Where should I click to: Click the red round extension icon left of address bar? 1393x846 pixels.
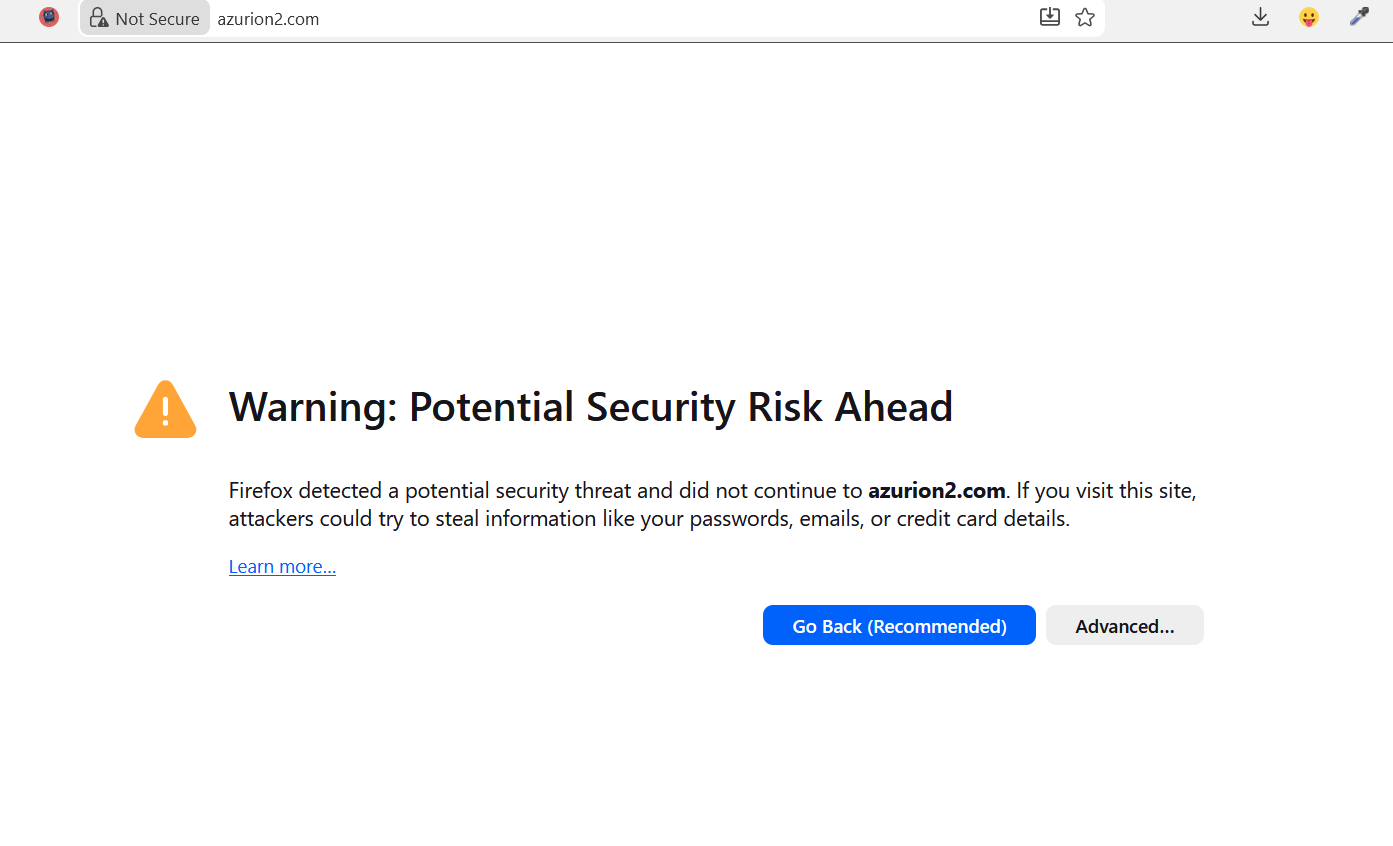pos(49,17)
